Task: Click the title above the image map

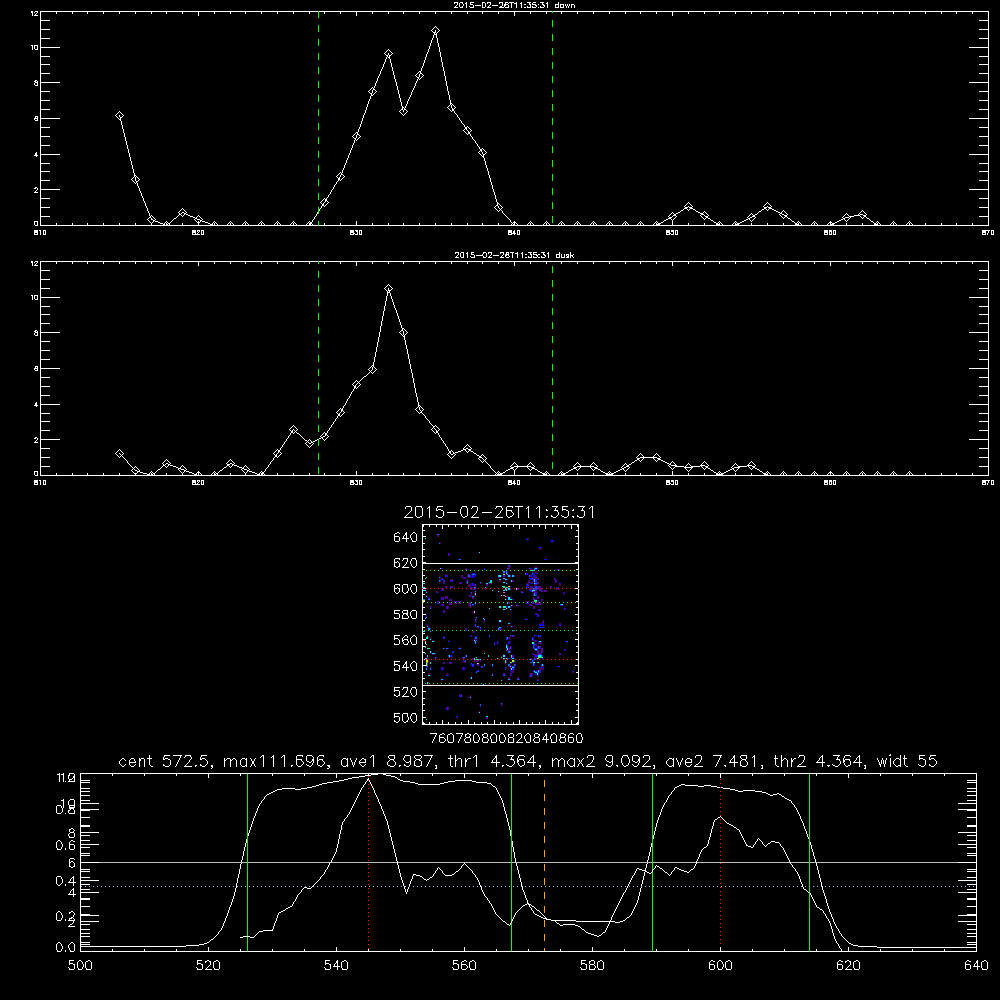Action: pyautogui.click(x=499, y=512)
